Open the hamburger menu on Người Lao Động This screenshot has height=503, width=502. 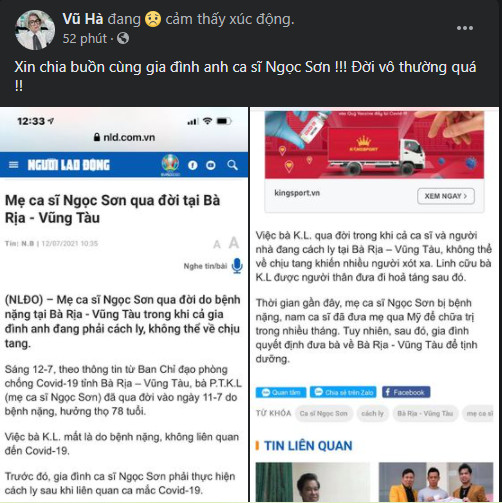coord(13,165)
